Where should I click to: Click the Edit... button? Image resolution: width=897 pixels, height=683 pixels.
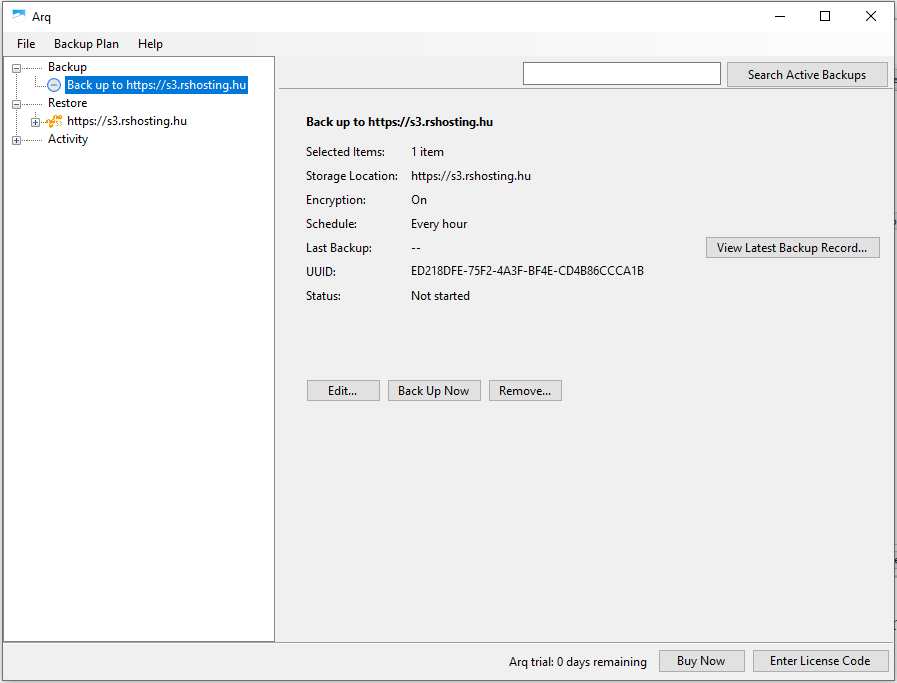click(x=343, y=391)
